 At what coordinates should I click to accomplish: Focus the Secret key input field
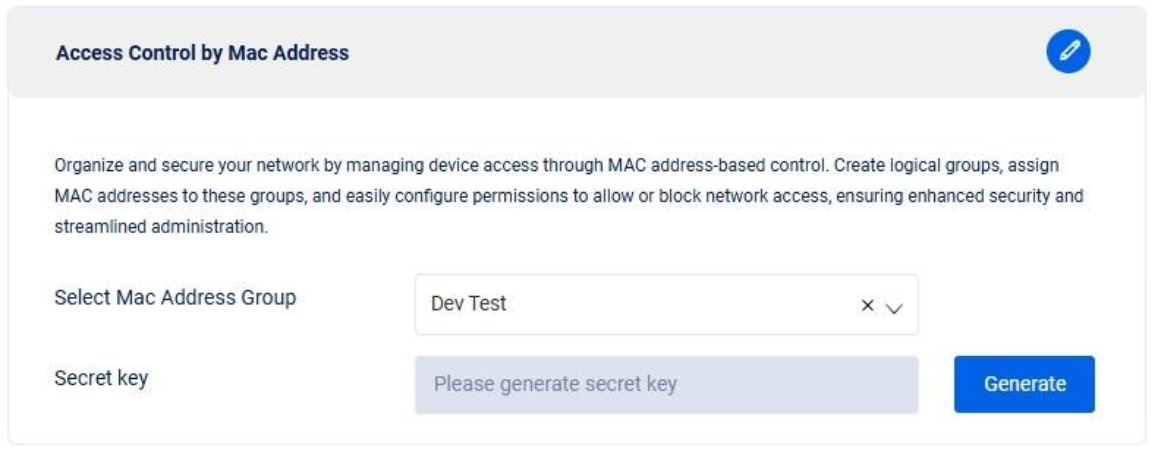(x=666, y=385)
